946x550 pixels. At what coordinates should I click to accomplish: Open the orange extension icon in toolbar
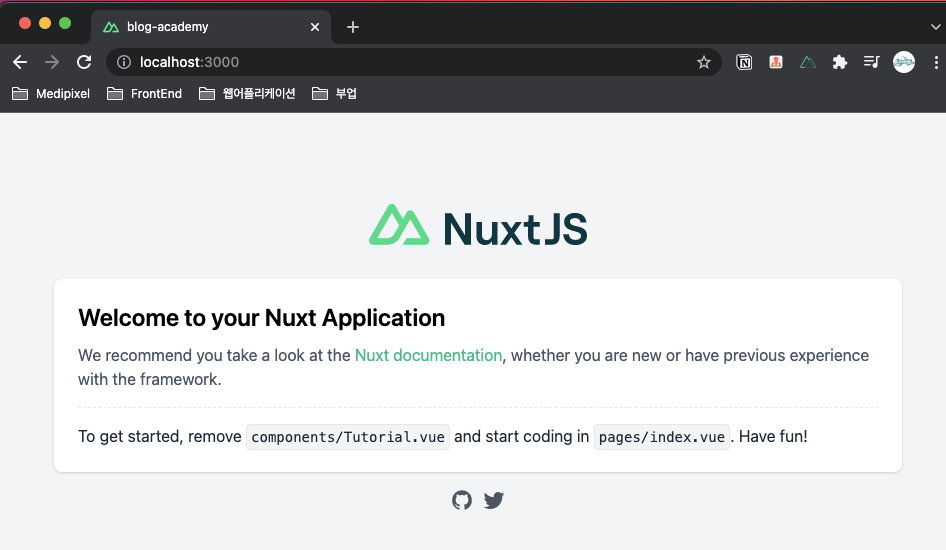click(x=776, y=62)
